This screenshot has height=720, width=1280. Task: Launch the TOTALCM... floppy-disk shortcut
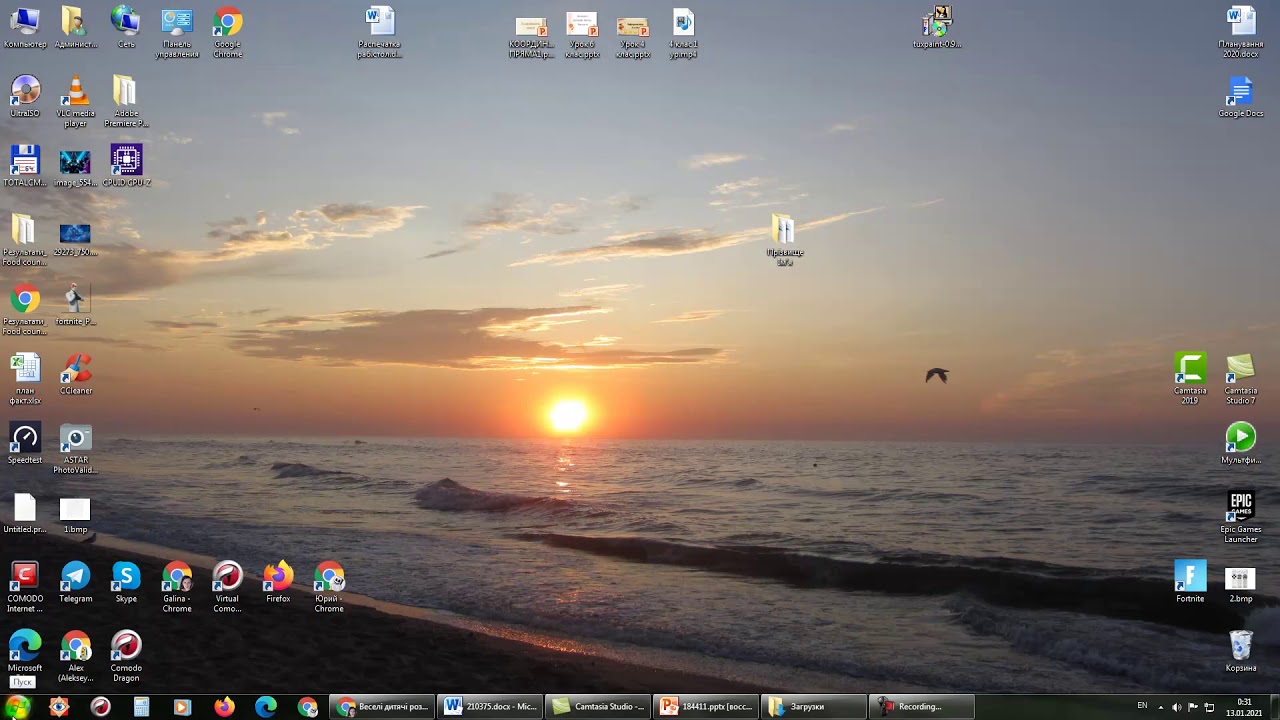coord(25,166)
